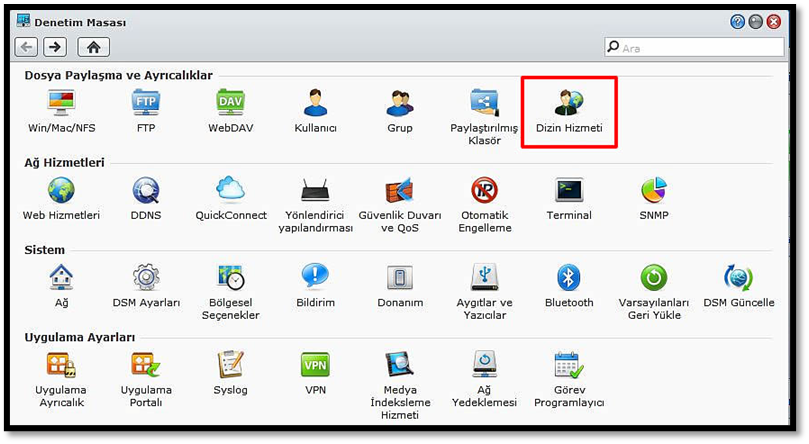This screenshot has height=444, width=809.
Task: Open the help question mark button
Action: point(737,21)
